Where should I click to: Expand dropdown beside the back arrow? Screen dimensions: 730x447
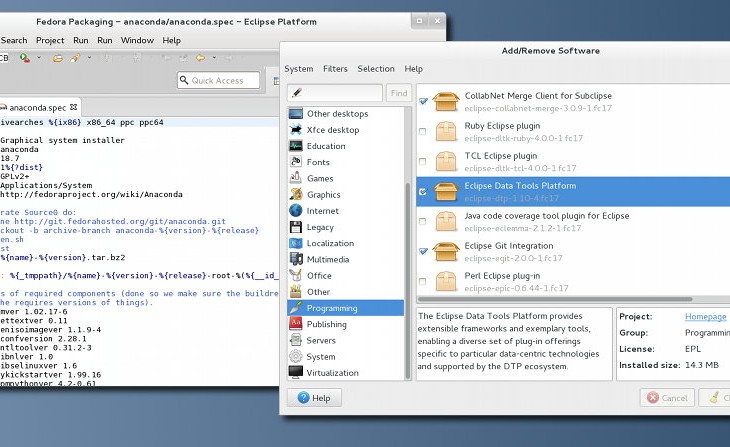(x=213, y=58)
